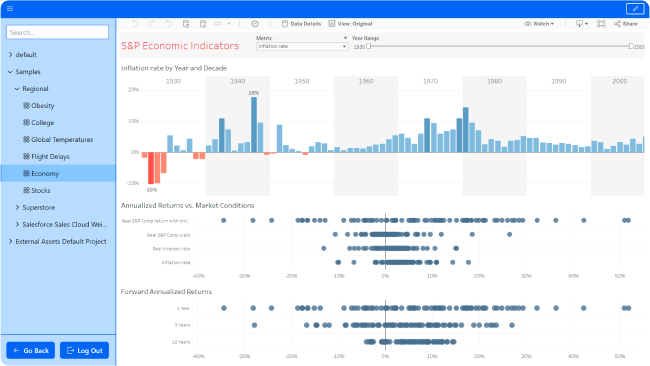Open View: Original menu

coord(350,24)
